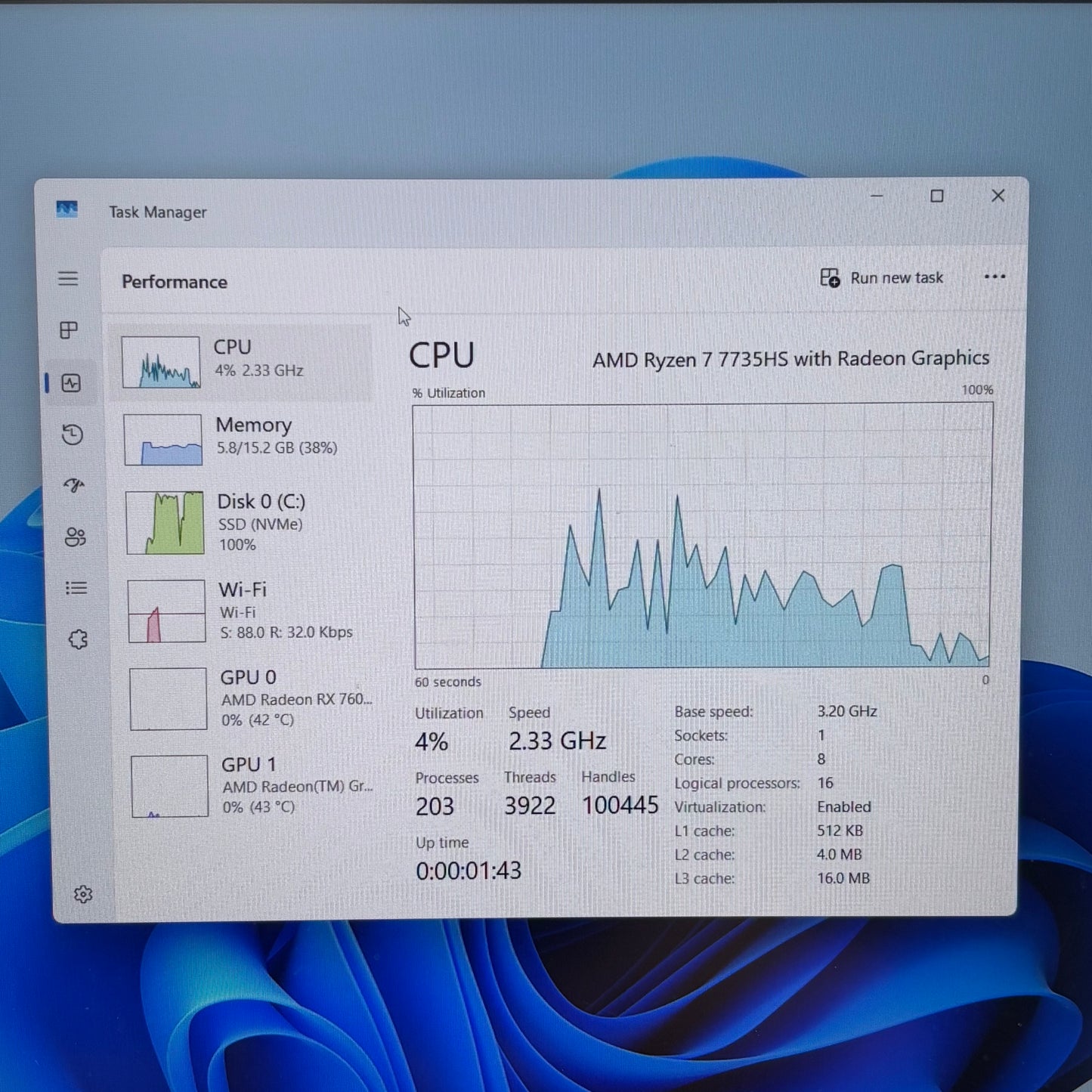
Task: Open the Services page icon
Action: point(78,639)
